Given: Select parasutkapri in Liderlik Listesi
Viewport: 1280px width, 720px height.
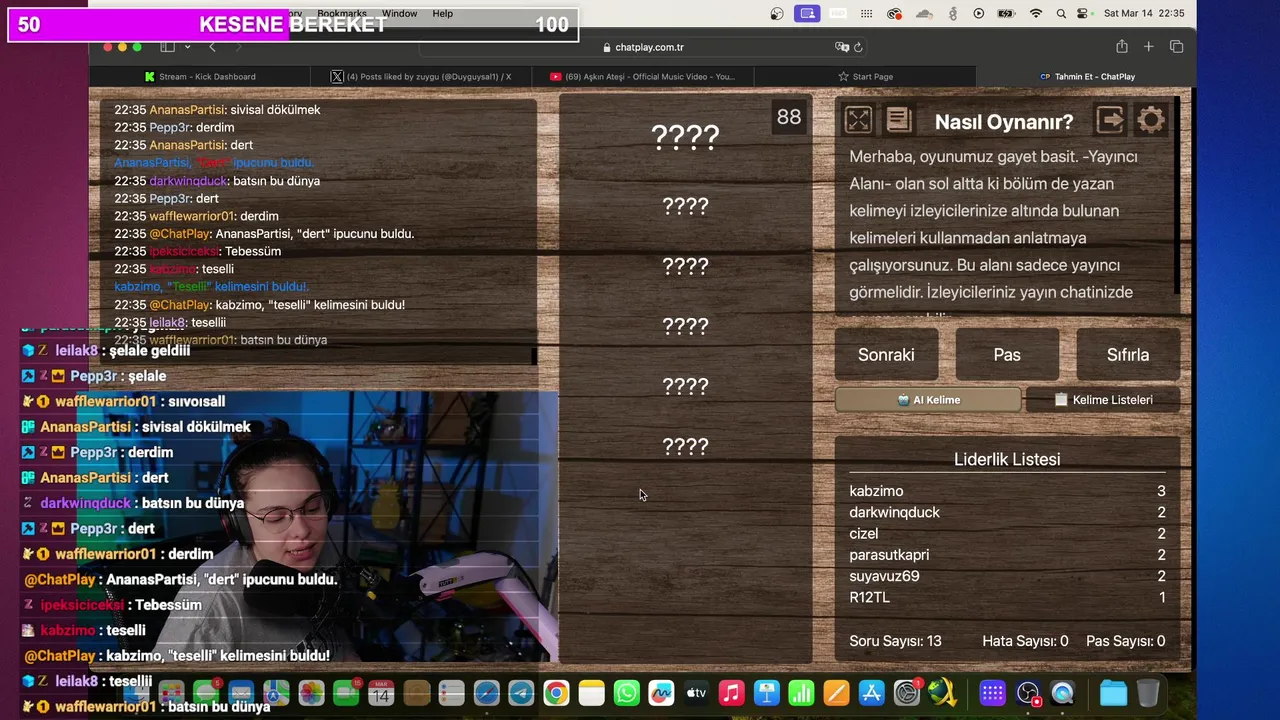Looking at the screenshot, I should point(1007,555).
